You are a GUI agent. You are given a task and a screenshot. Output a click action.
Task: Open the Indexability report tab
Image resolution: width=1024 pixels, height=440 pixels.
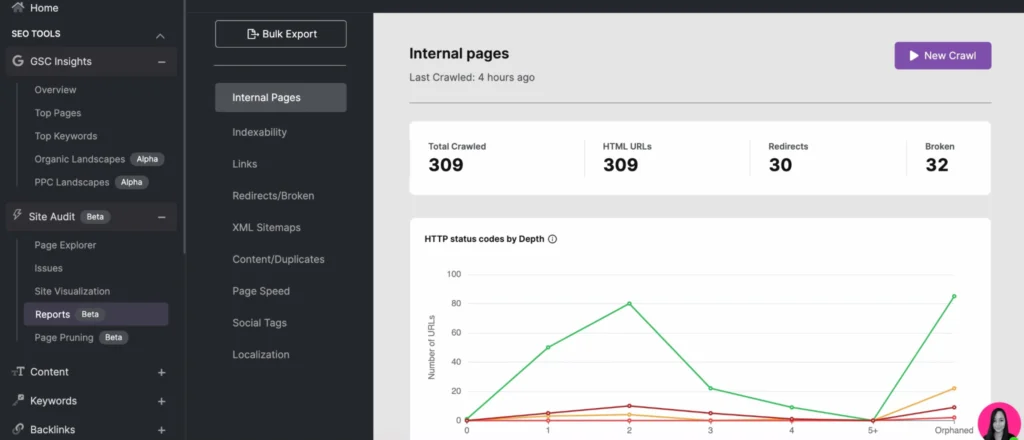point(259,132)
